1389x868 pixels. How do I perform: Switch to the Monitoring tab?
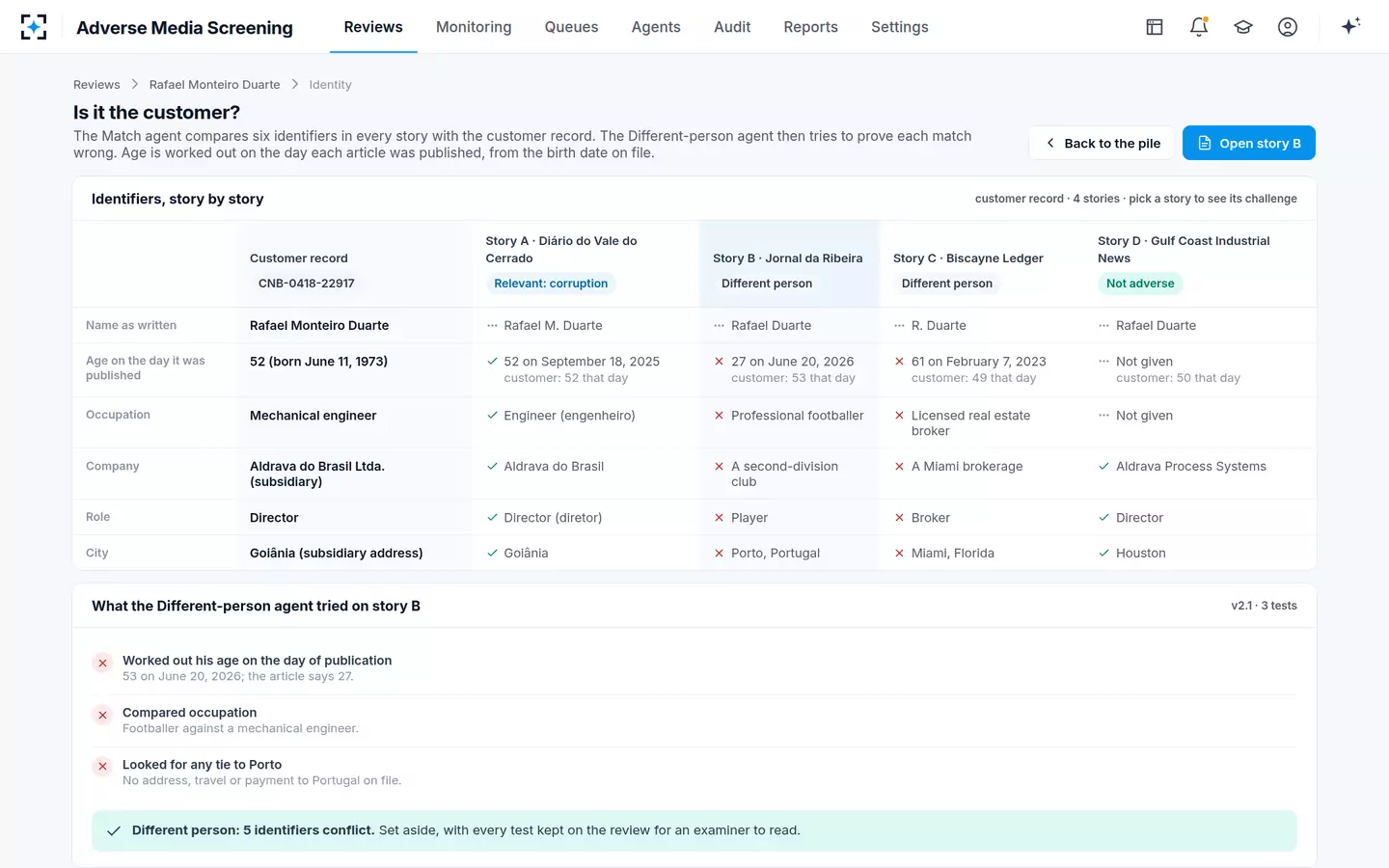coord(474,27)
